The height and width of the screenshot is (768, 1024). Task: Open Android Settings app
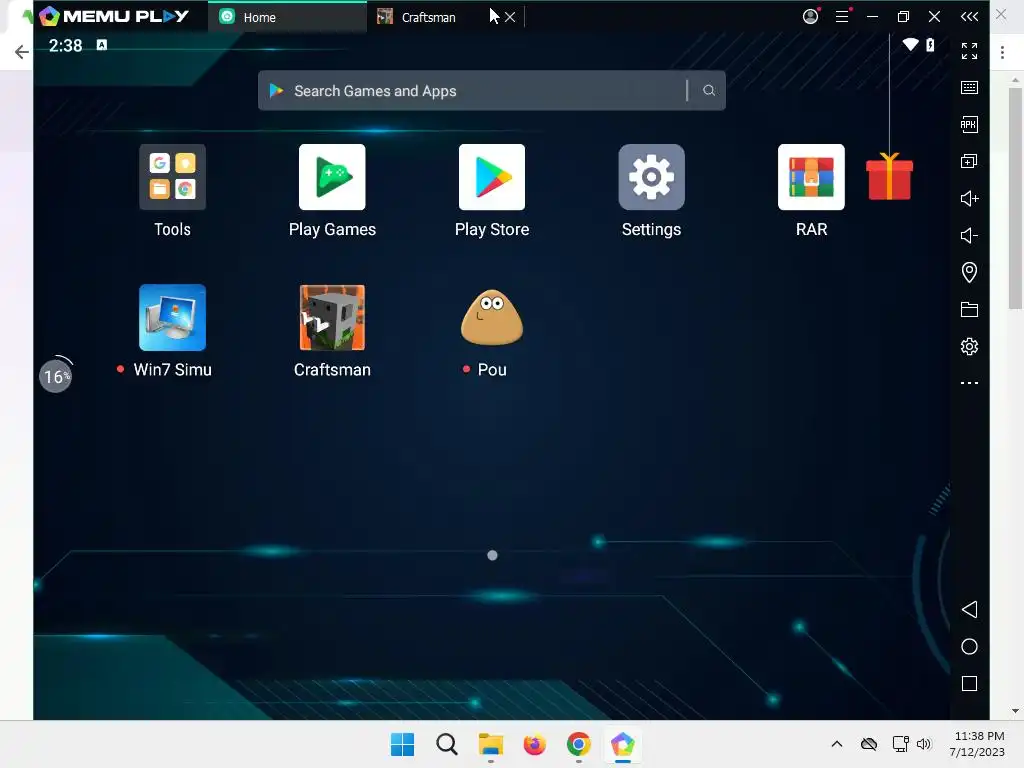(651, 177)
